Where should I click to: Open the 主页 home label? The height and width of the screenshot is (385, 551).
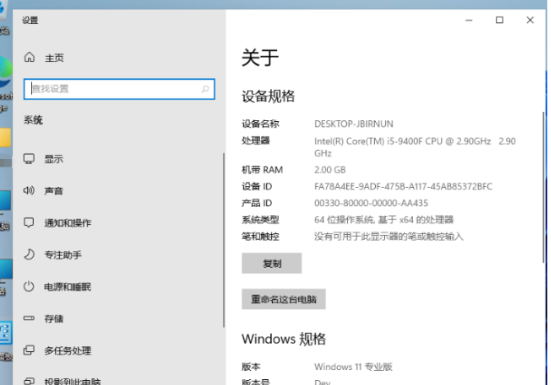[54, 58]
